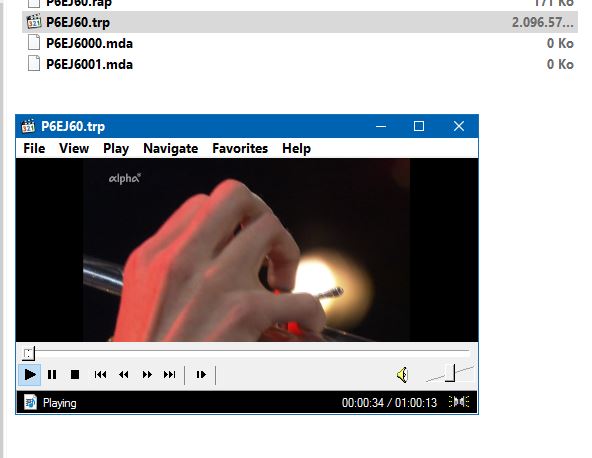This screenshot has height=458, width=592.
Task: Open the Play menu
Action: [116, 148]
